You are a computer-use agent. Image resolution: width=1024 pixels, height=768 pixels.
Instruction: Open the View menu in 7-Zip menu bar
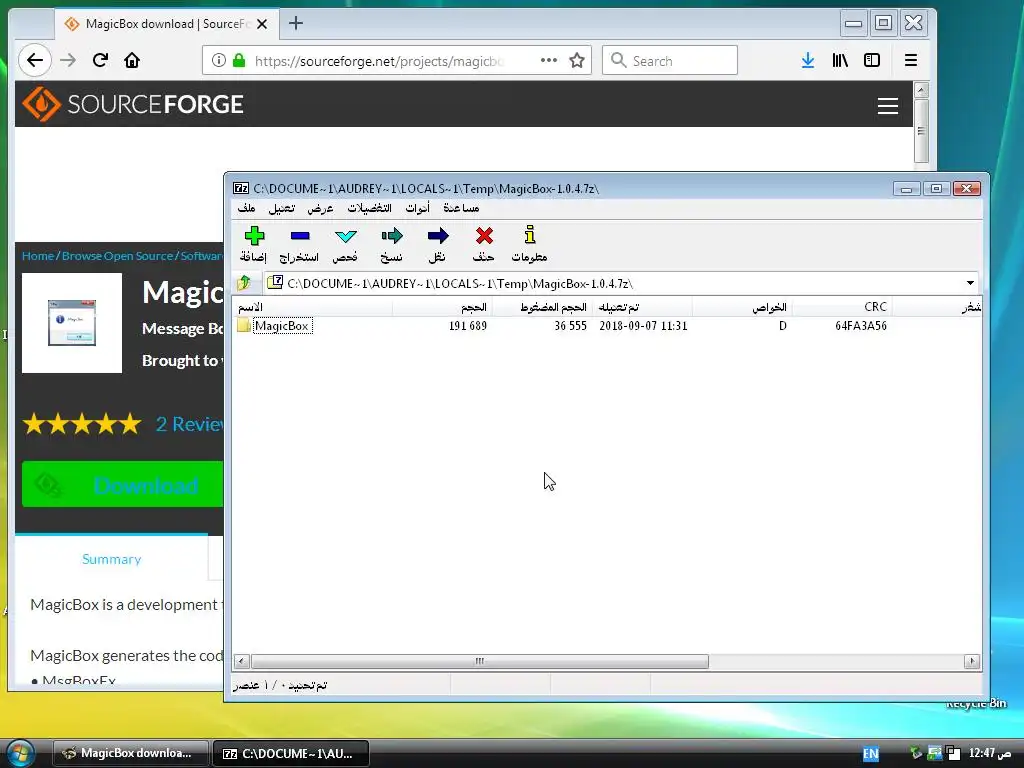(320, 208)
